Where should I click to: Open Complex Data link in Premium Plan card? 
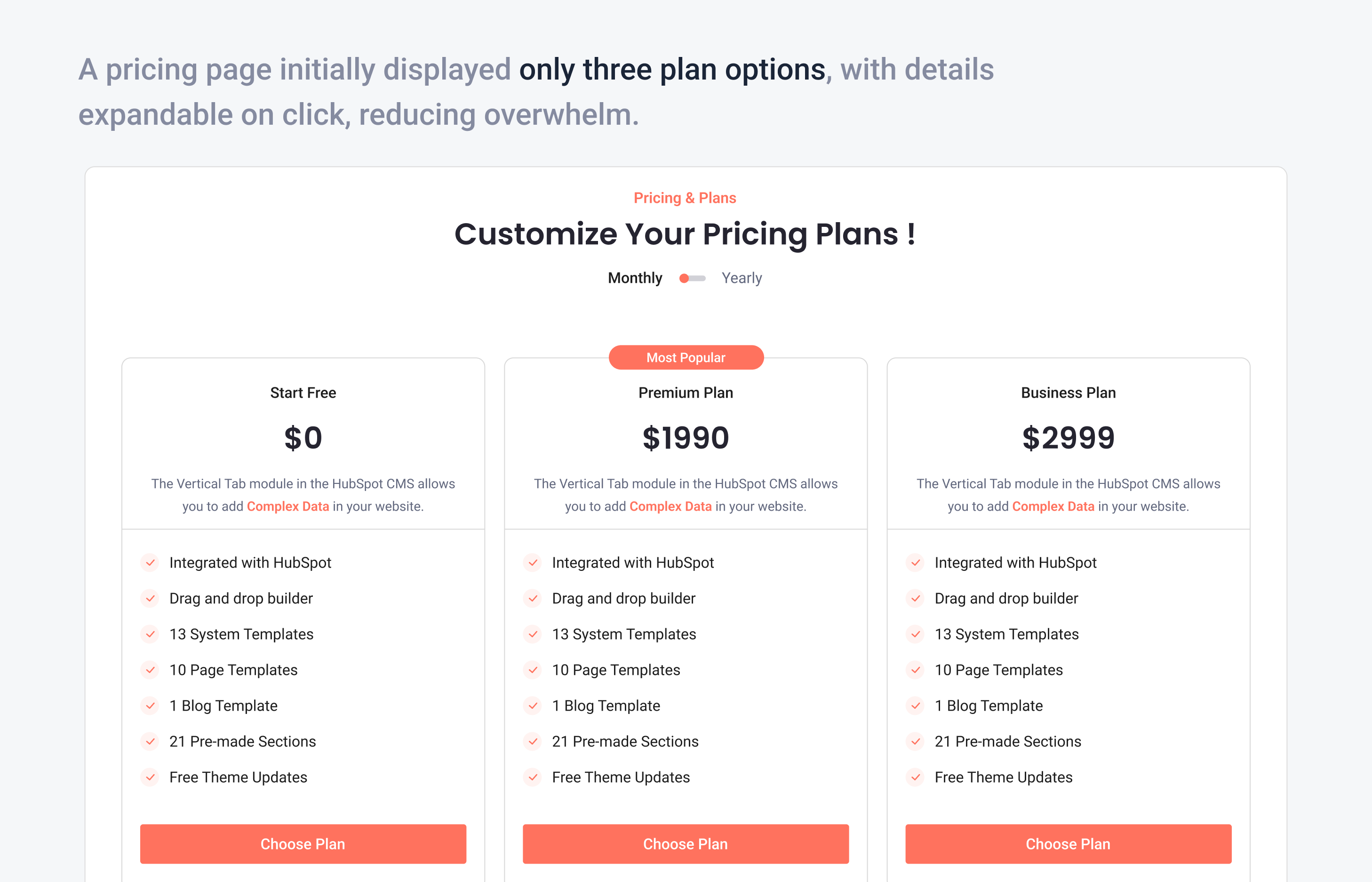[x=670, y=506]
